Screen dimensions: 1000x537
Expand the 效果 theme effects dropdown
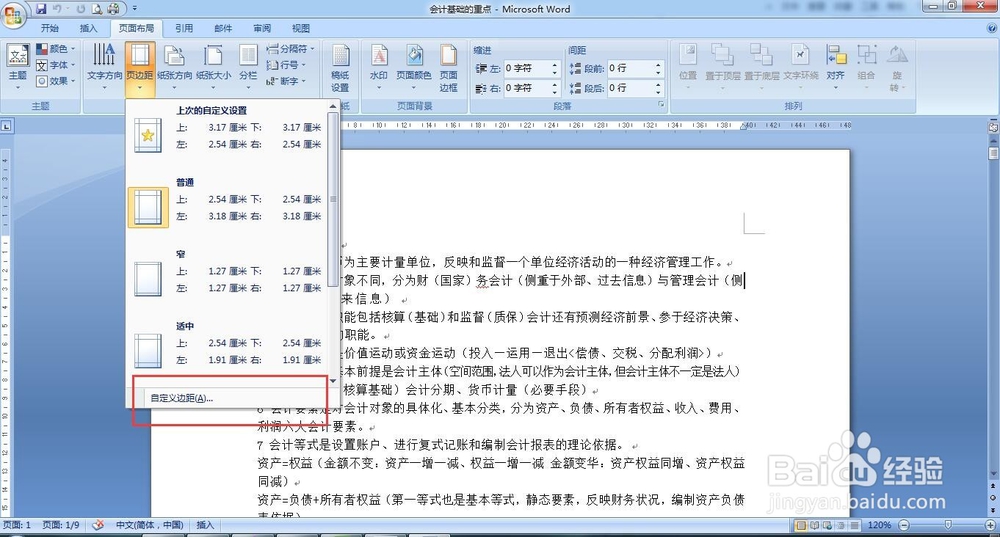[55, 81]
